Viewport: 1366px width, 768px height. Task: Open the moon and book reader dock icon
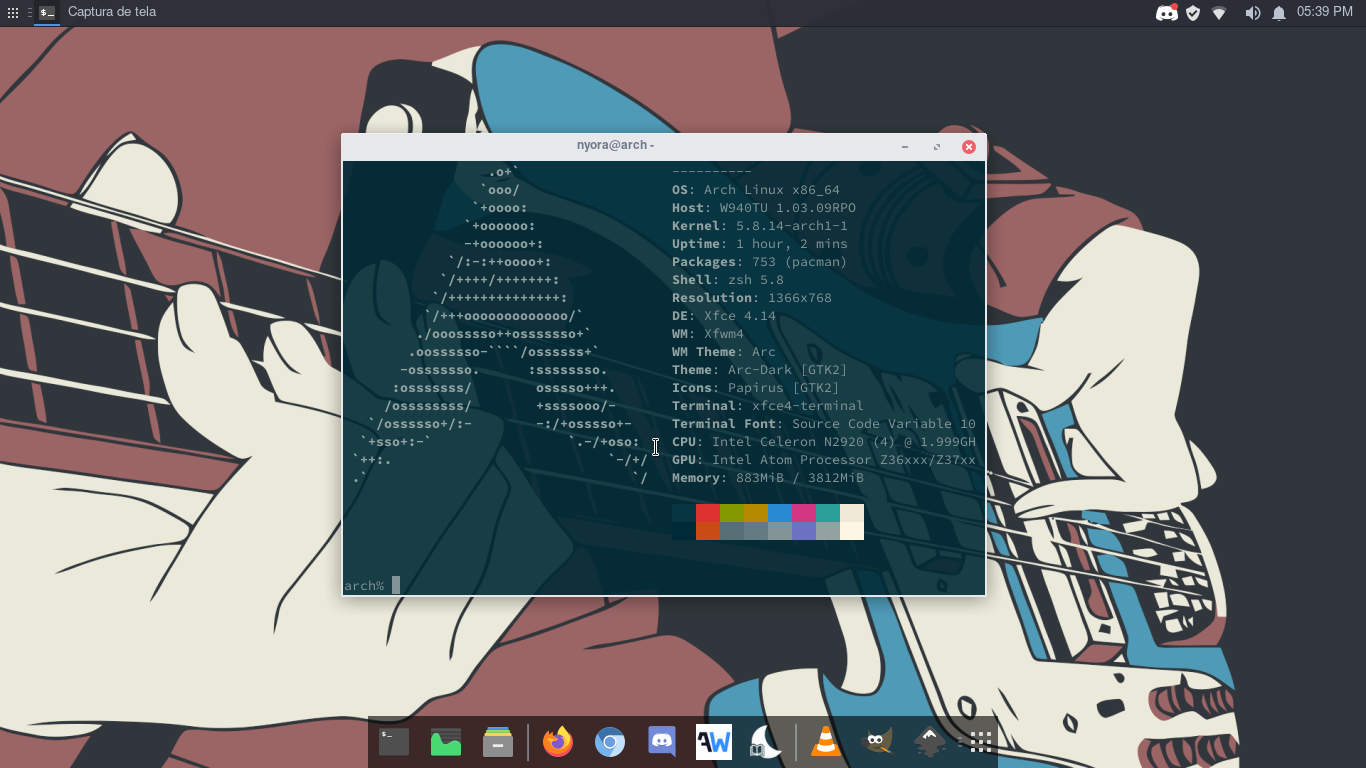(766, 742)
